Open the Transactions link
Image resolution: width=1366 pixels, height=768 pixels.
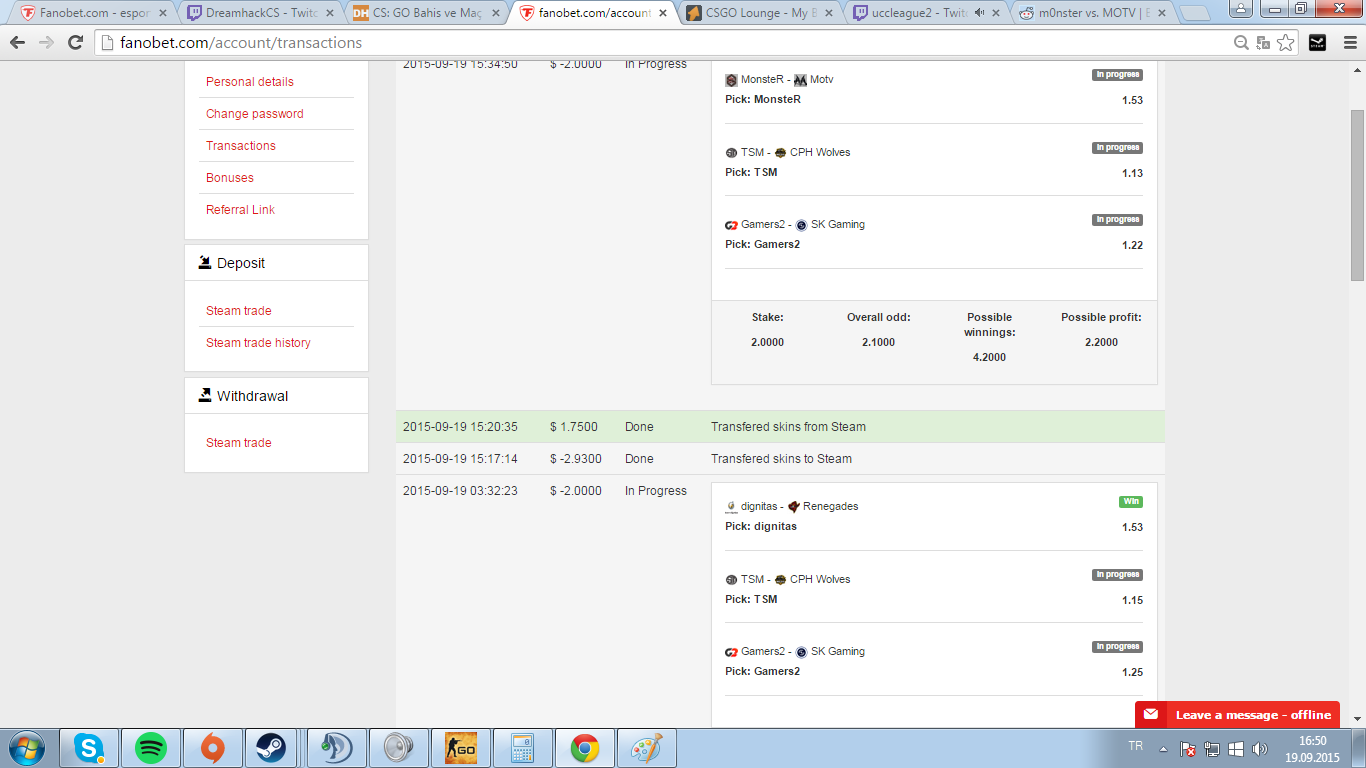coord(241,146)
